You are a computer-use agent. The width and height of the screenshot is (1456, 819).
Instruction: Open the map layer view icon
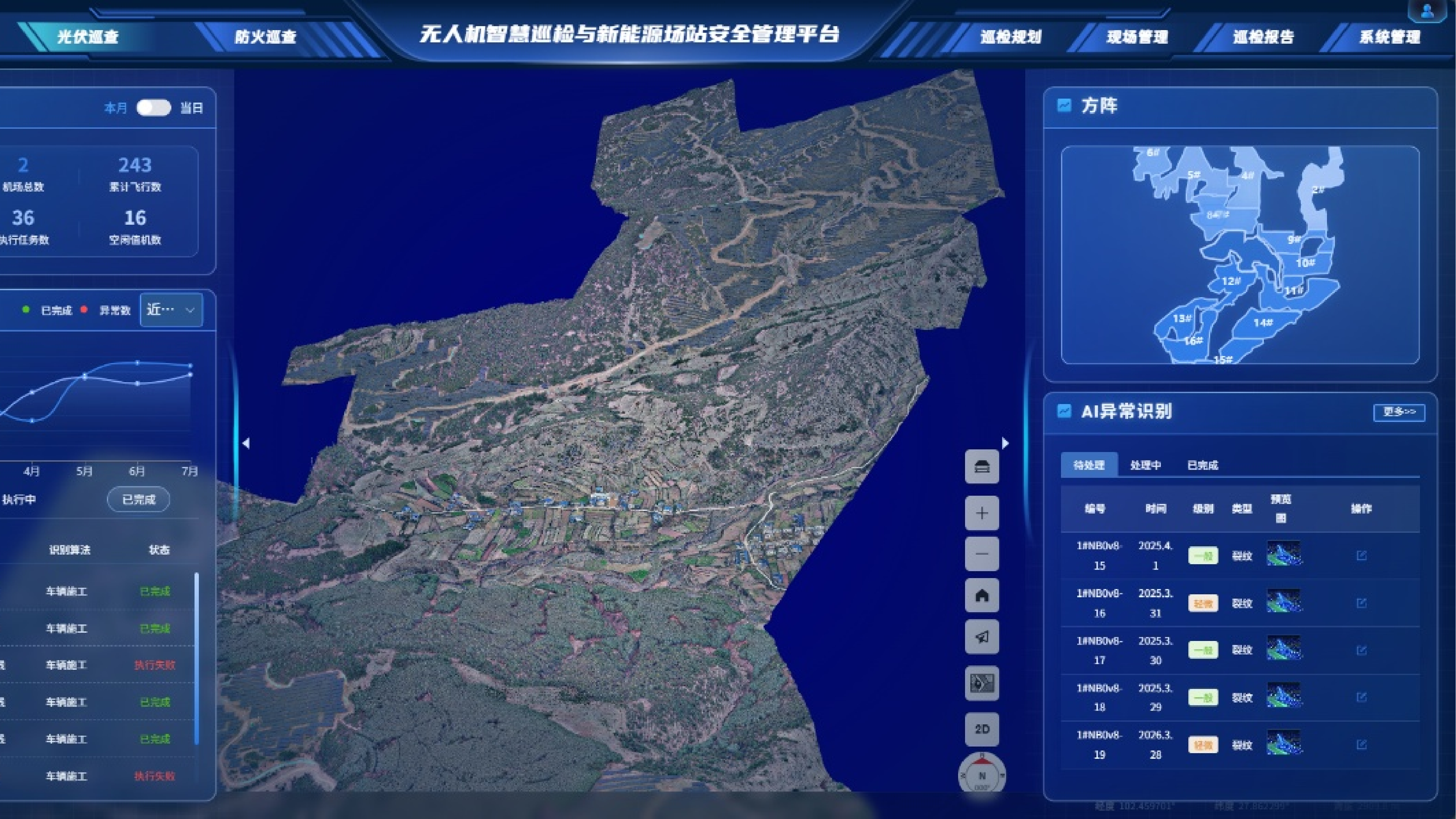(982, 683)
